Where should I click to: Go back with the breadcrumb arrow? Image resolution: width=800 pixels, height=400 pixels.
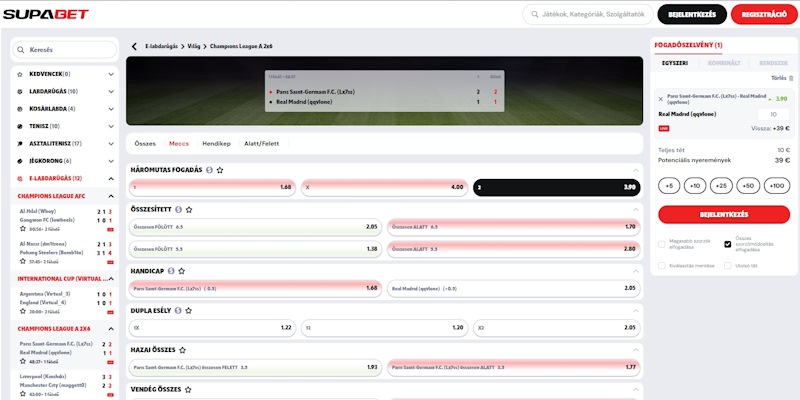point(134,46)
